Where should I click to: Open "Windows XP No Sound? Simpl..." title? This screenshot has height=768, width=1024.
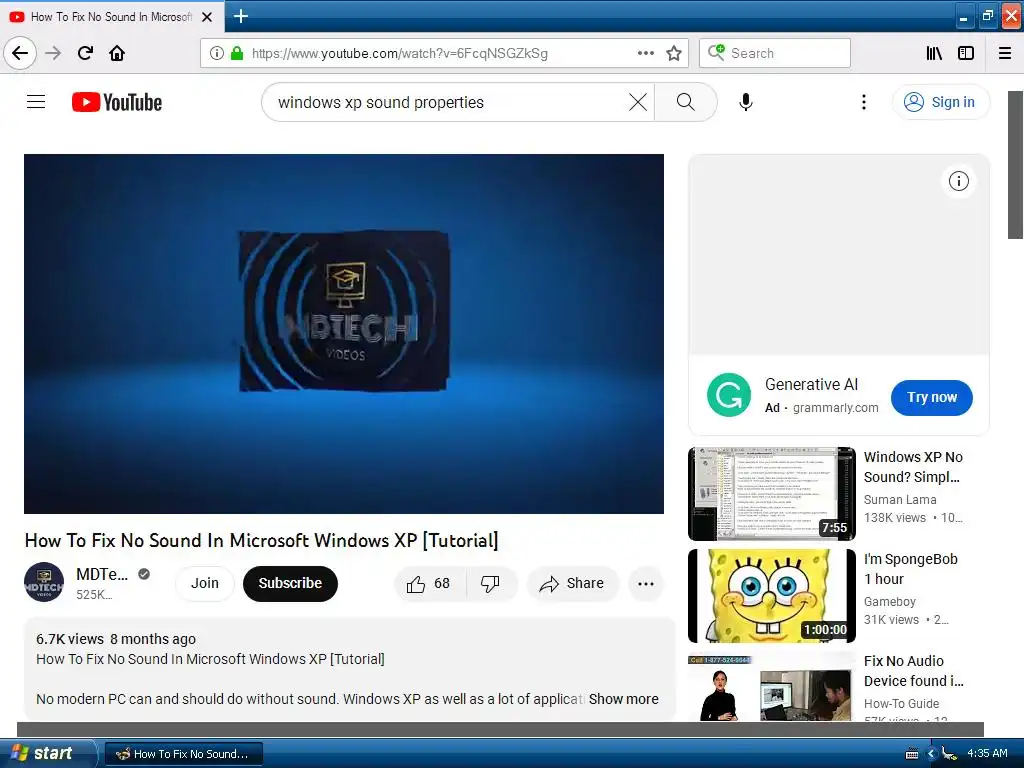pos(913,467)
